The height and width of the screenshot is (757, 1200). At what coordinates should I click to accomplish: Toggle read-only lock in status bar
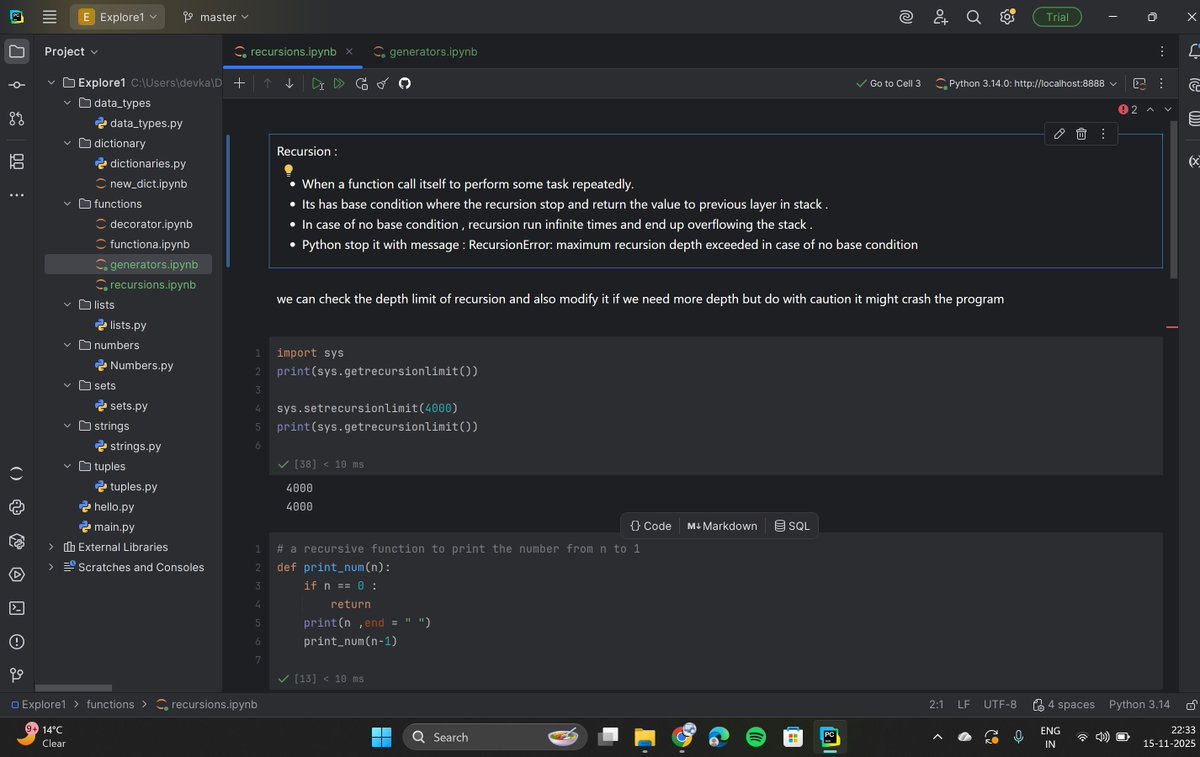(x=1190, y=704)
